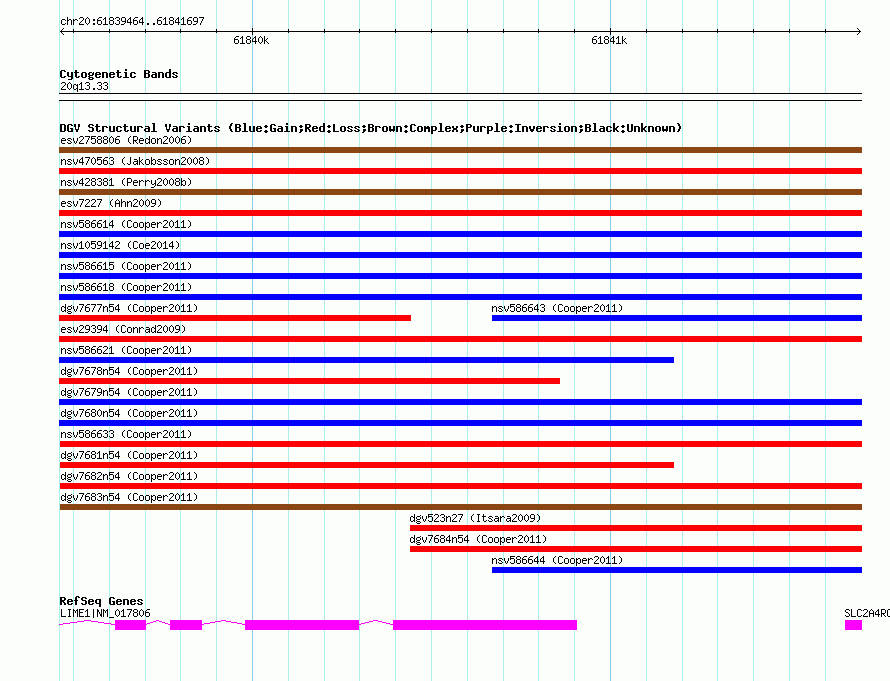
Task: Click the right arrowhead of the scale ruler
Action: point(858,31)
